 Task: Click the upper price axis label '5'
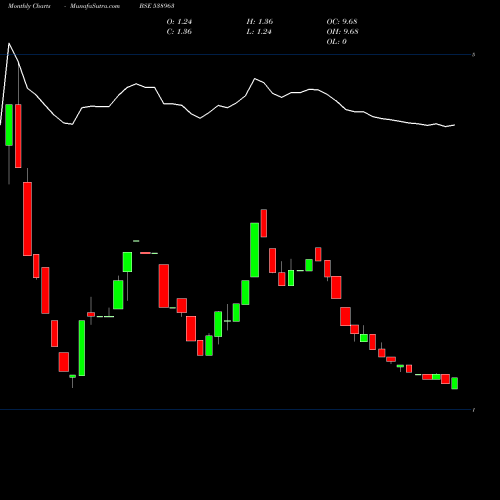click(x=474, y=55)
